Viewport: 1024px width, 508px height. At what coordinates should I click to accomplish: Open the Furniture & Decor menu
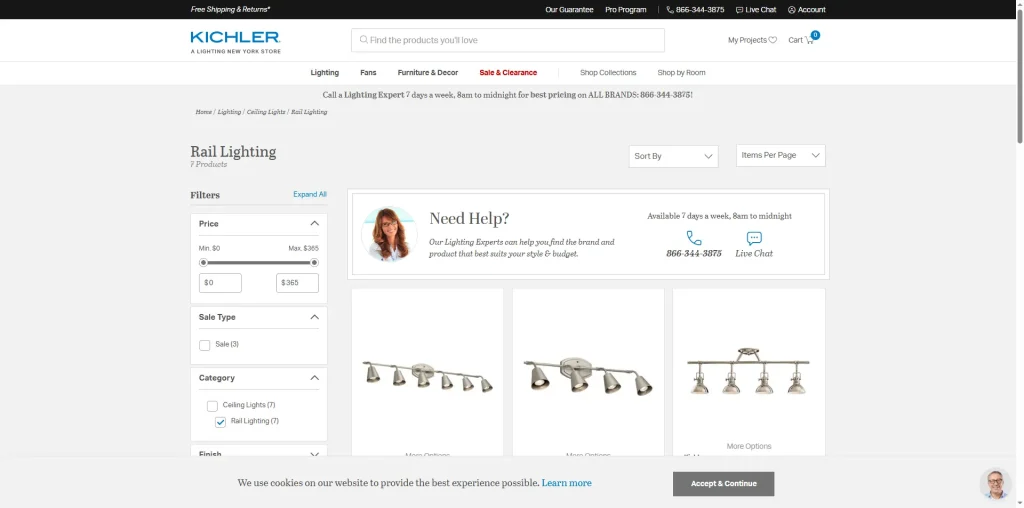(x=428, y=72)
